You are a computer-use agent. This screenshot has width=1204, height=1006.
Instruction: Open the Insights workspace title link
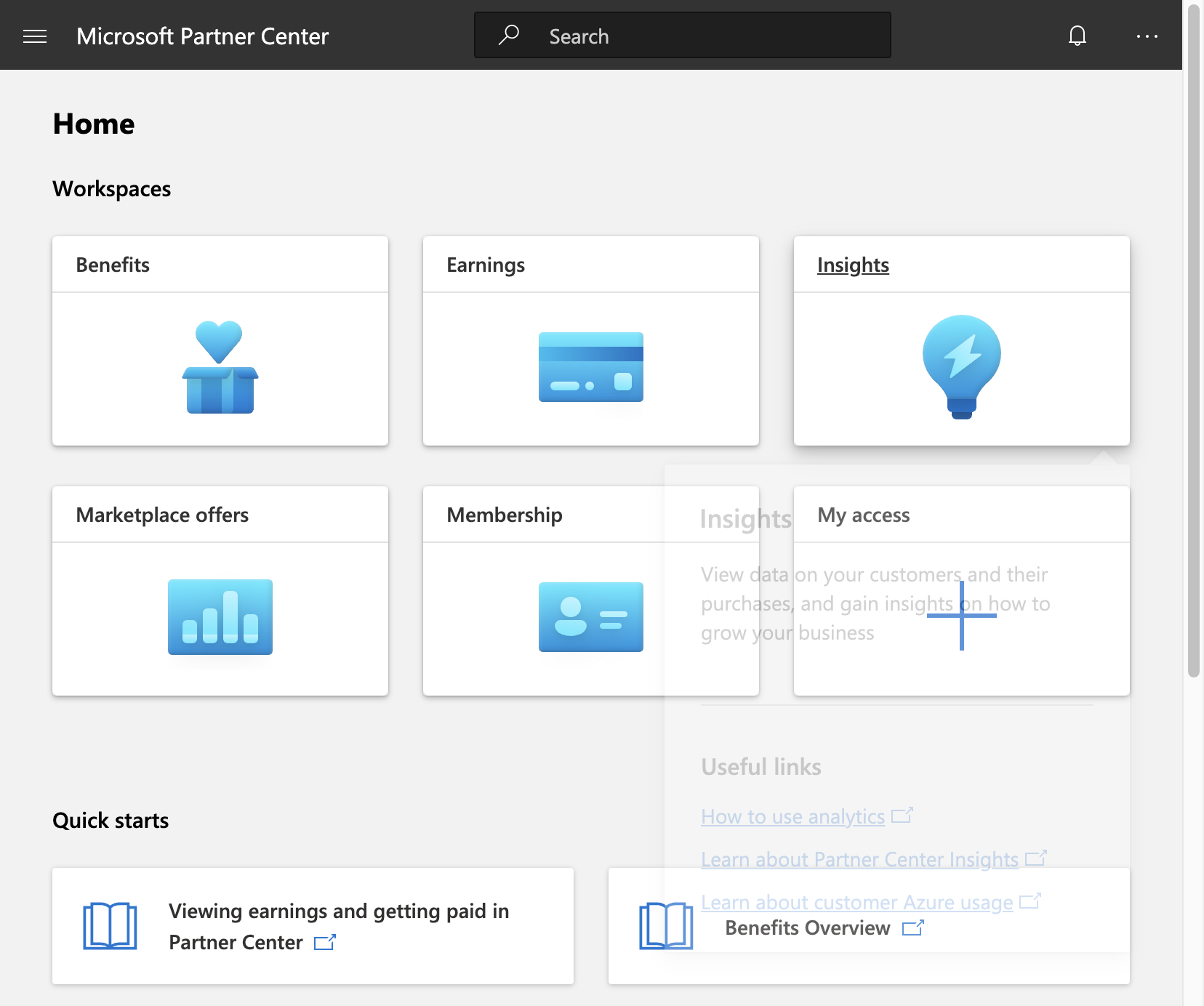[853, 265]
